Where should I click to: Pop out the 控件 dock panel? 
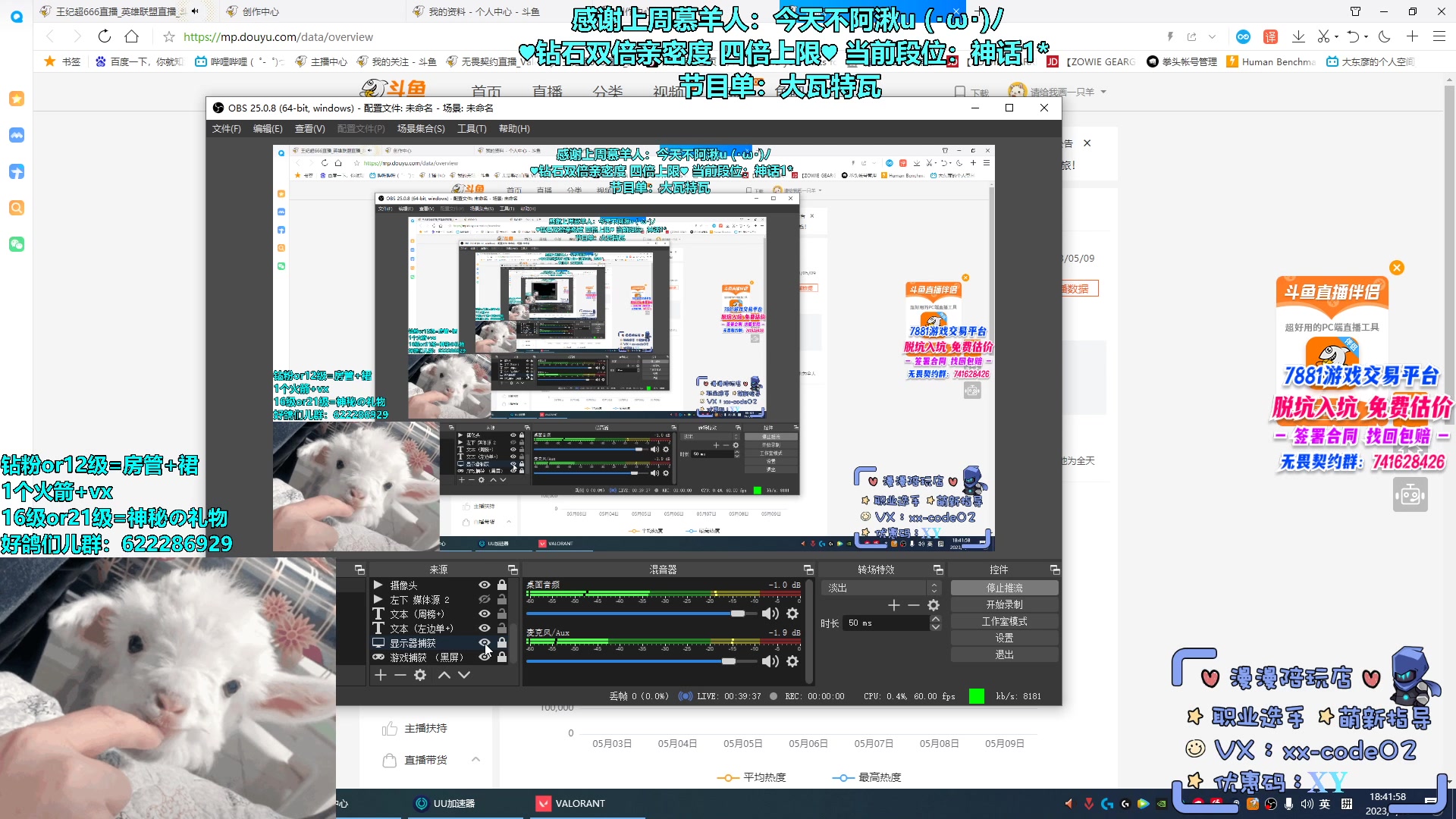pos(1055,570)
